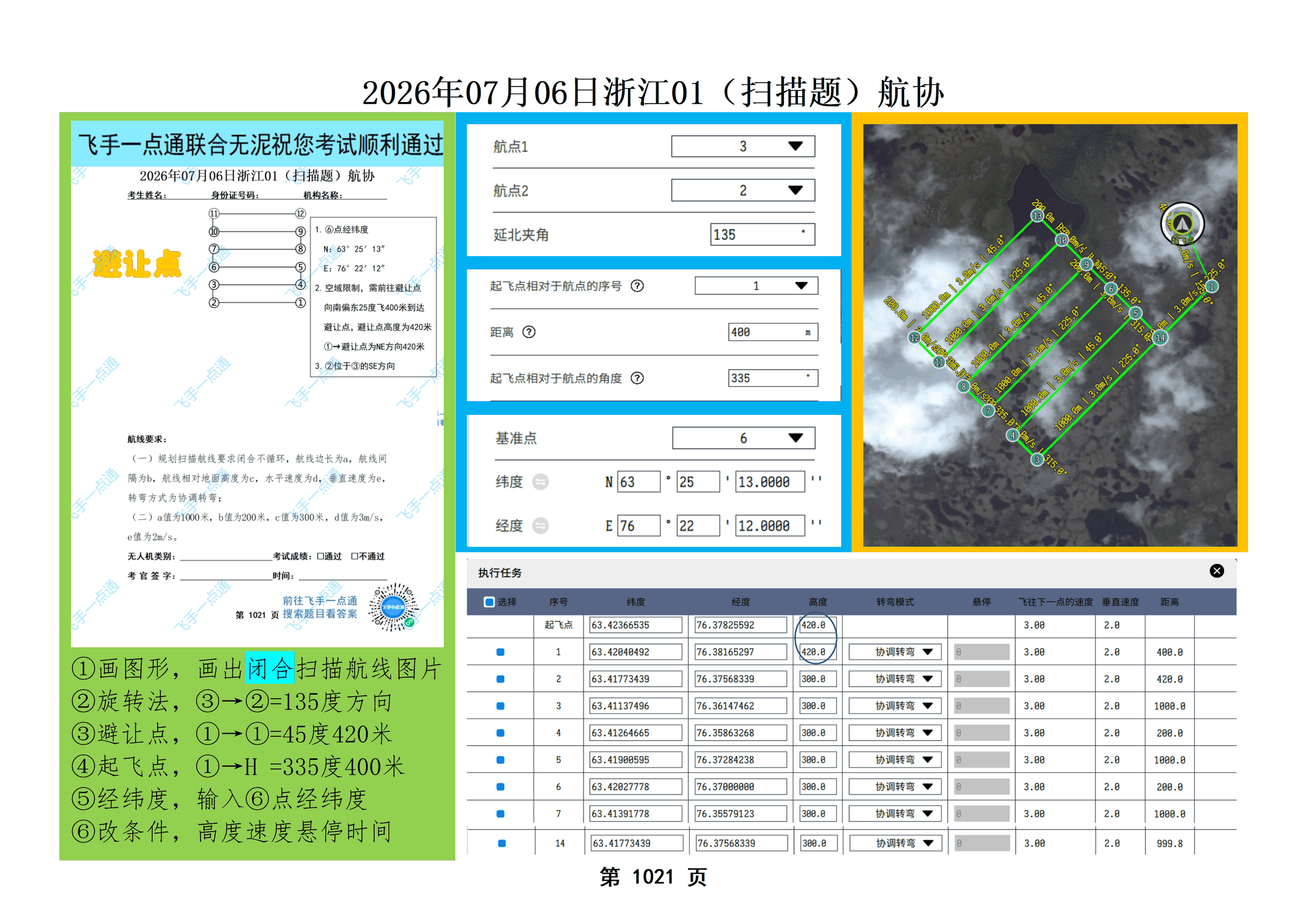Open 协调转弯 dropdown in row 2
Screen dimensions: 1307x924
tap(895, 679)
